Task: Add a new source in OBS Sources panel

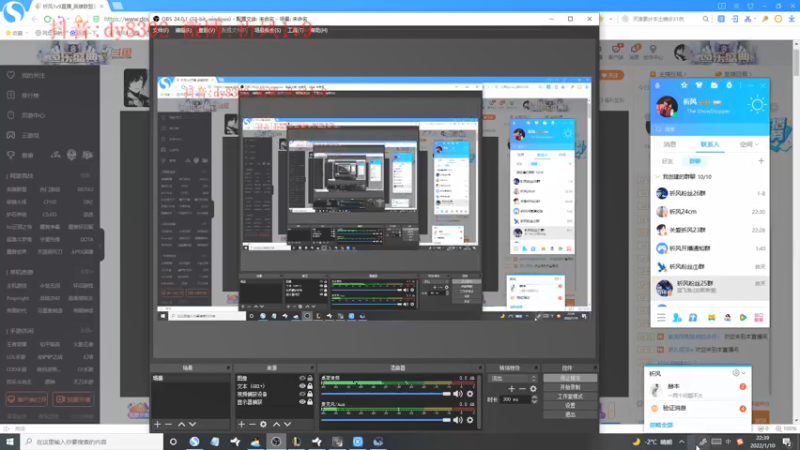Action: [x=241, y=424]
